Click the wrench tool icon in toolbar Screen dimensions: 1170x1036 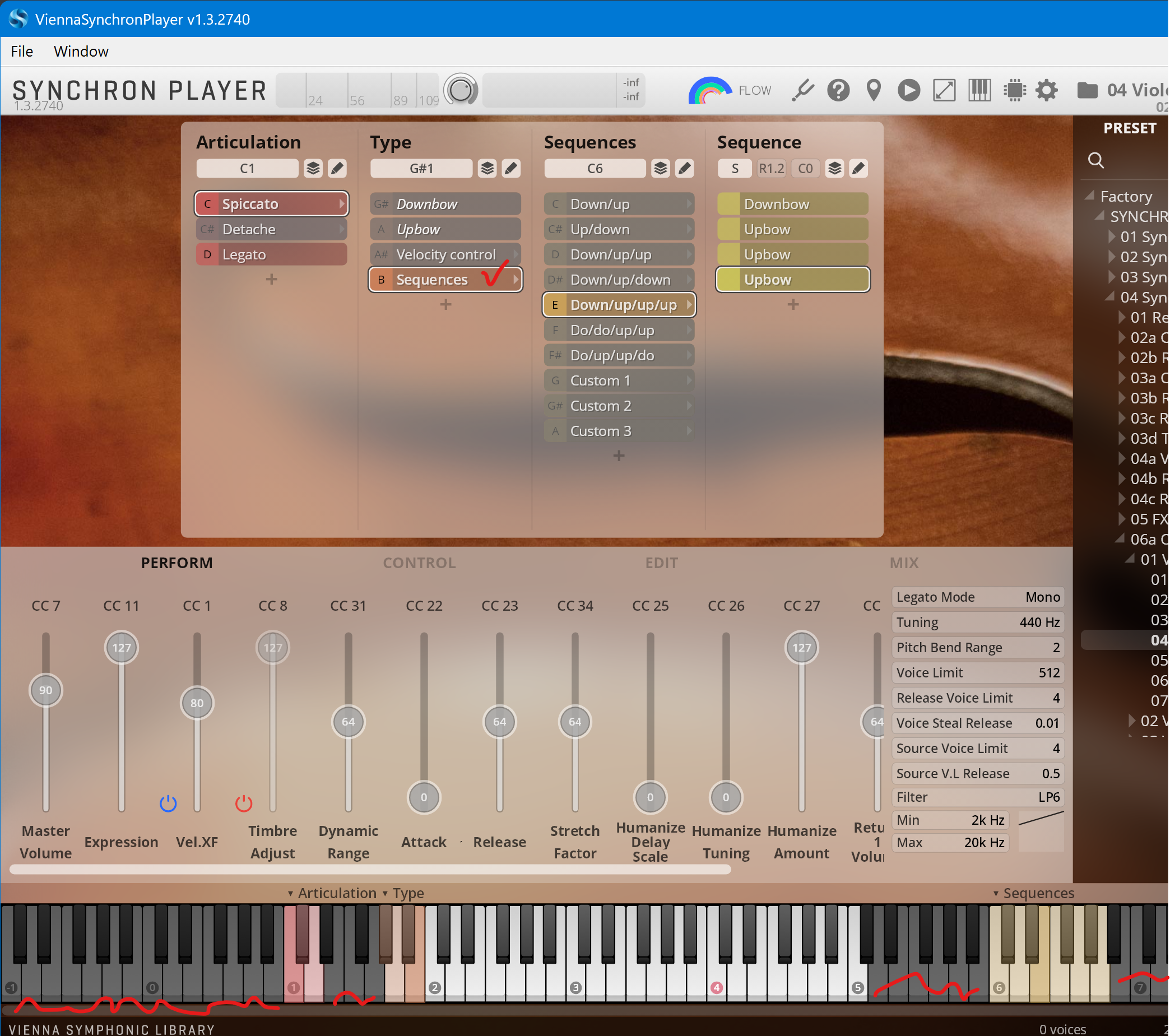[x=802, y=90]
